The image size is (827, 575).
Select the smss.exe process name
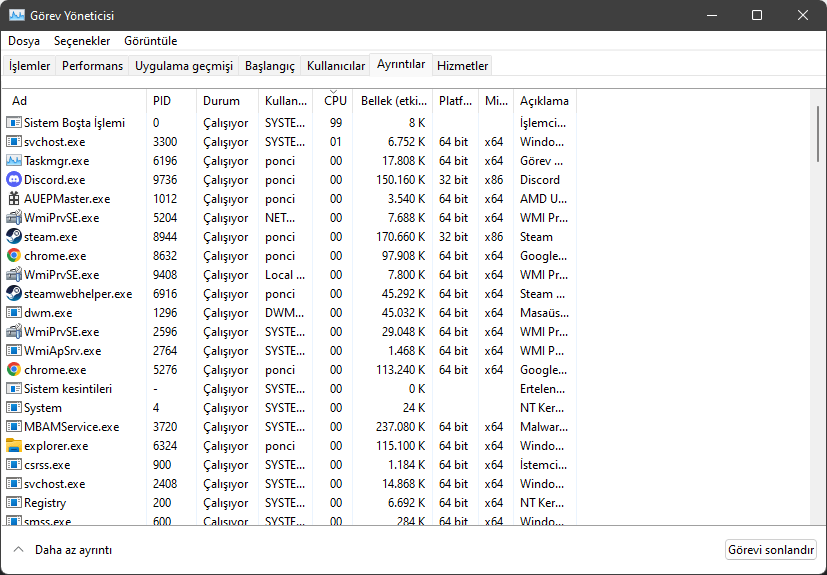[47, 522]
